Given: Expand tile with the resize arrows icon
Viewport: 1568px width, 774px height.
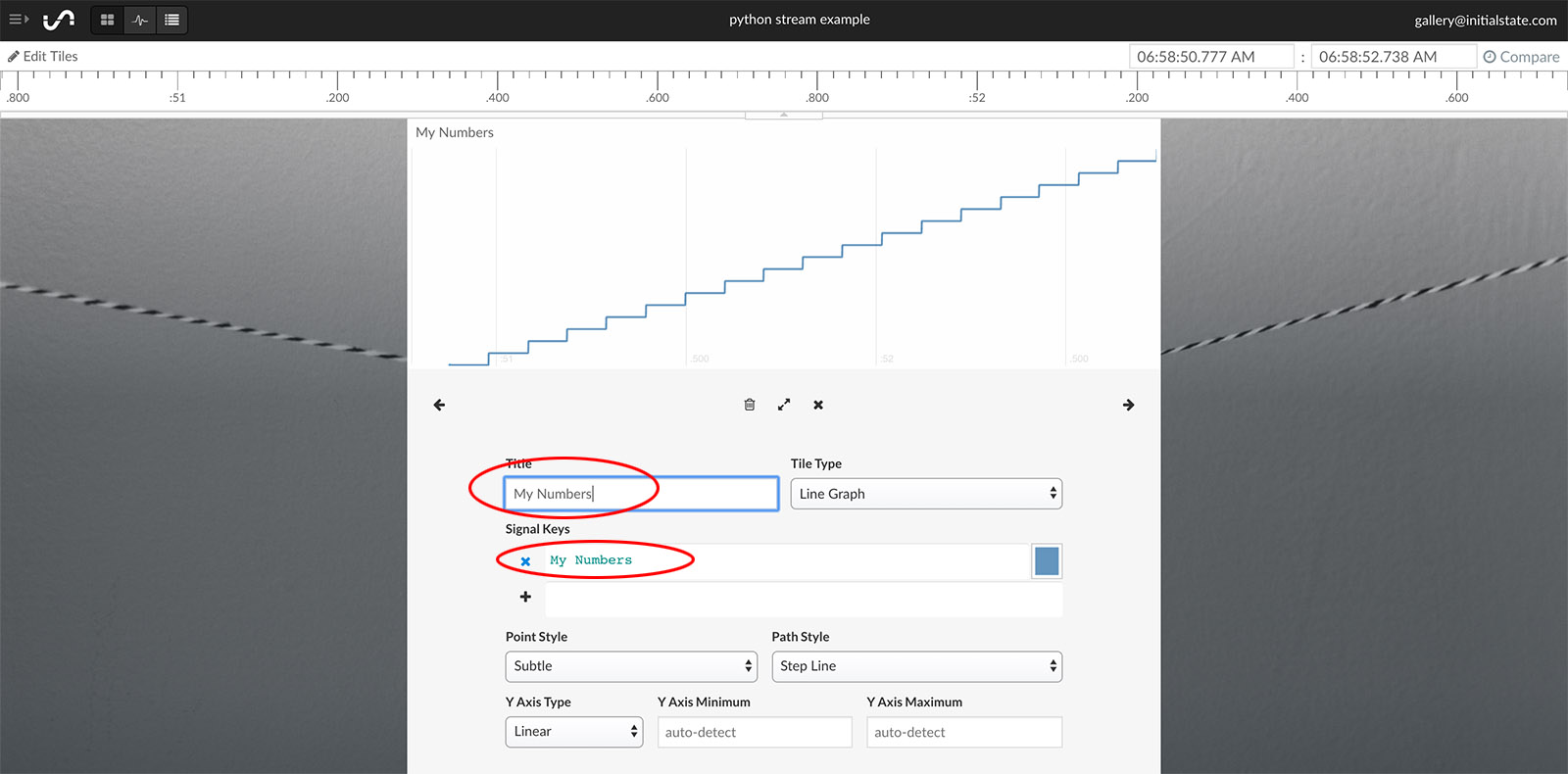Looking at the screenshot, I should [784, 405].
